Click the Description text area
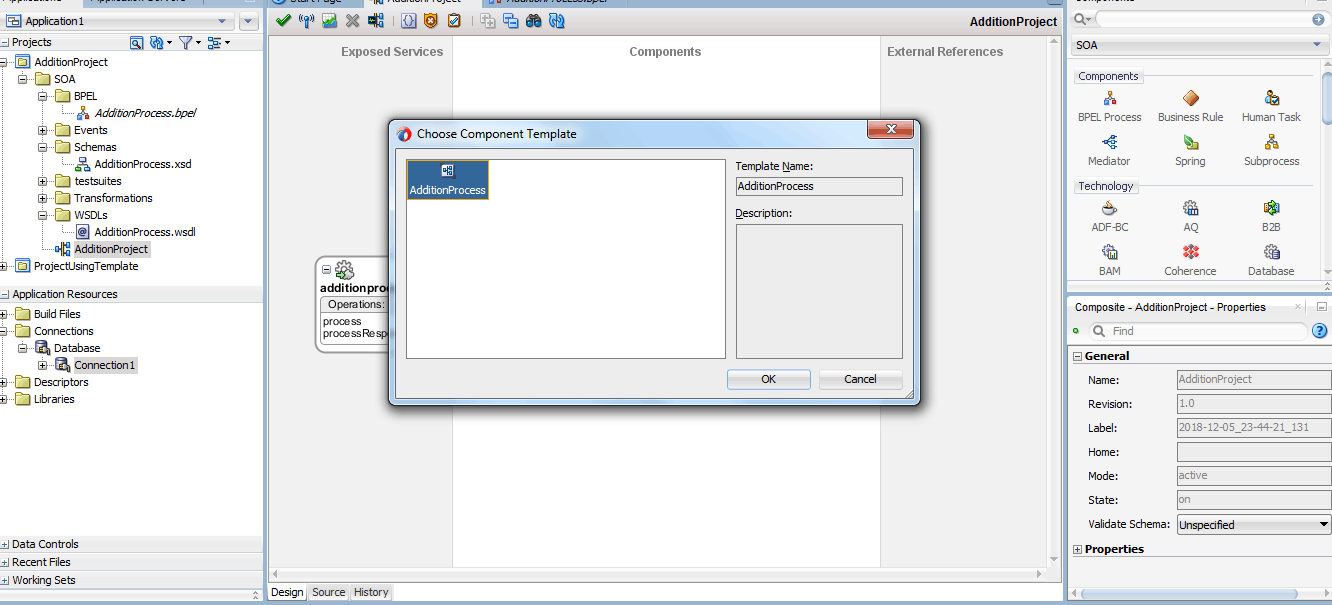Viewport: 1332px width, 605px height. point(819,291)
